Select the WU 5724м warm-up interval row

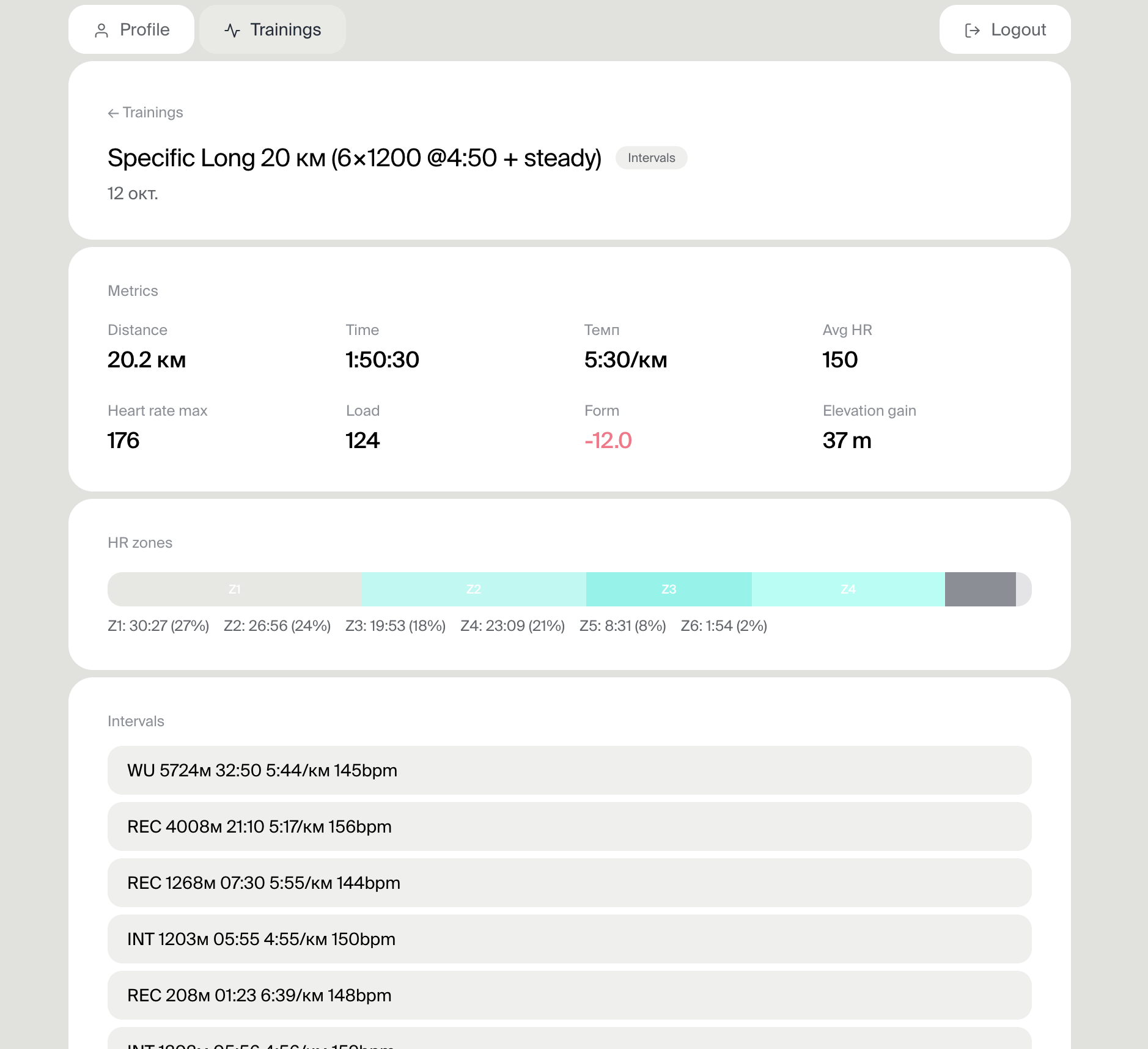569,770
